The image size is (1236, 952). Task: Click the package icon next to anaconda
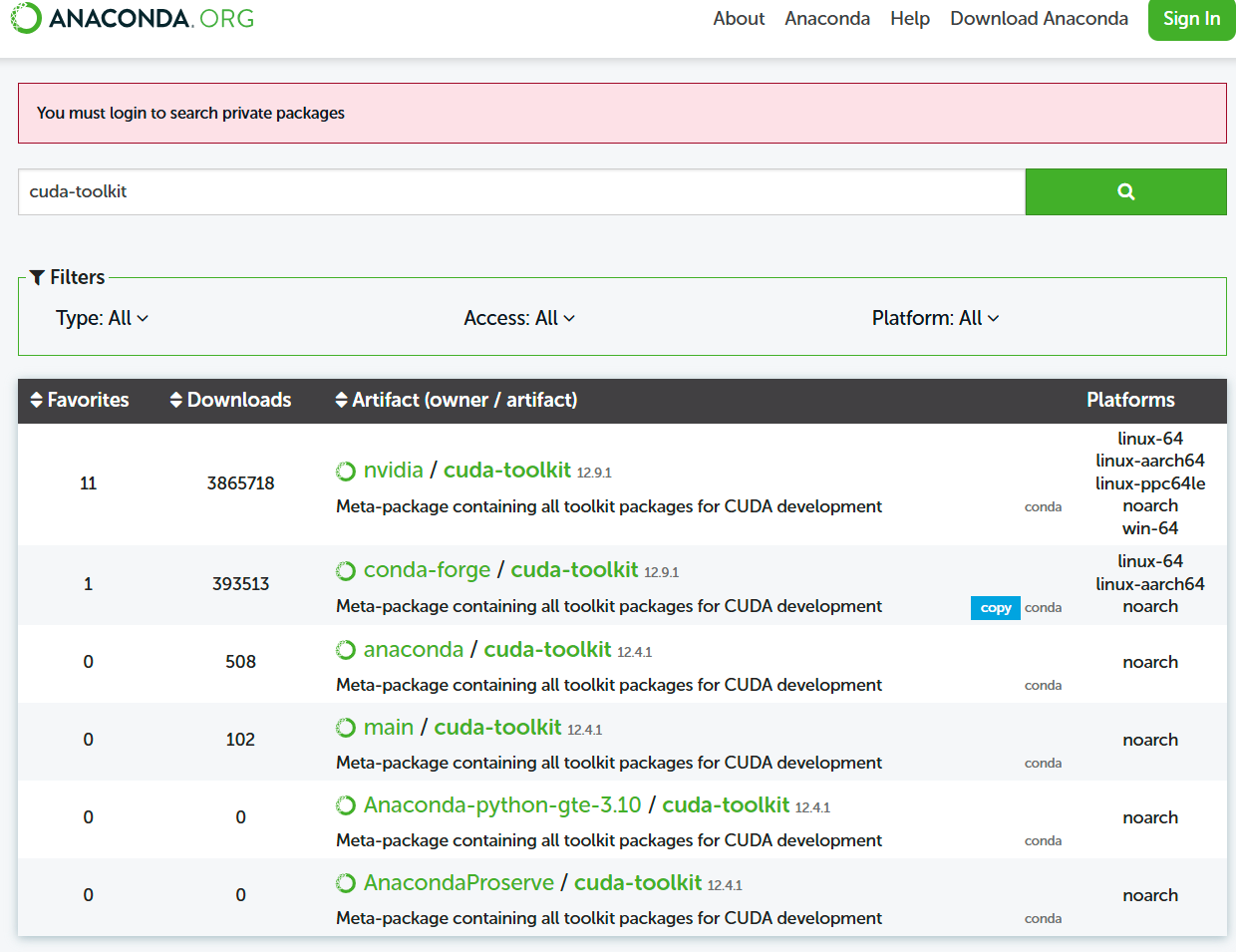[x=346, y=650]
